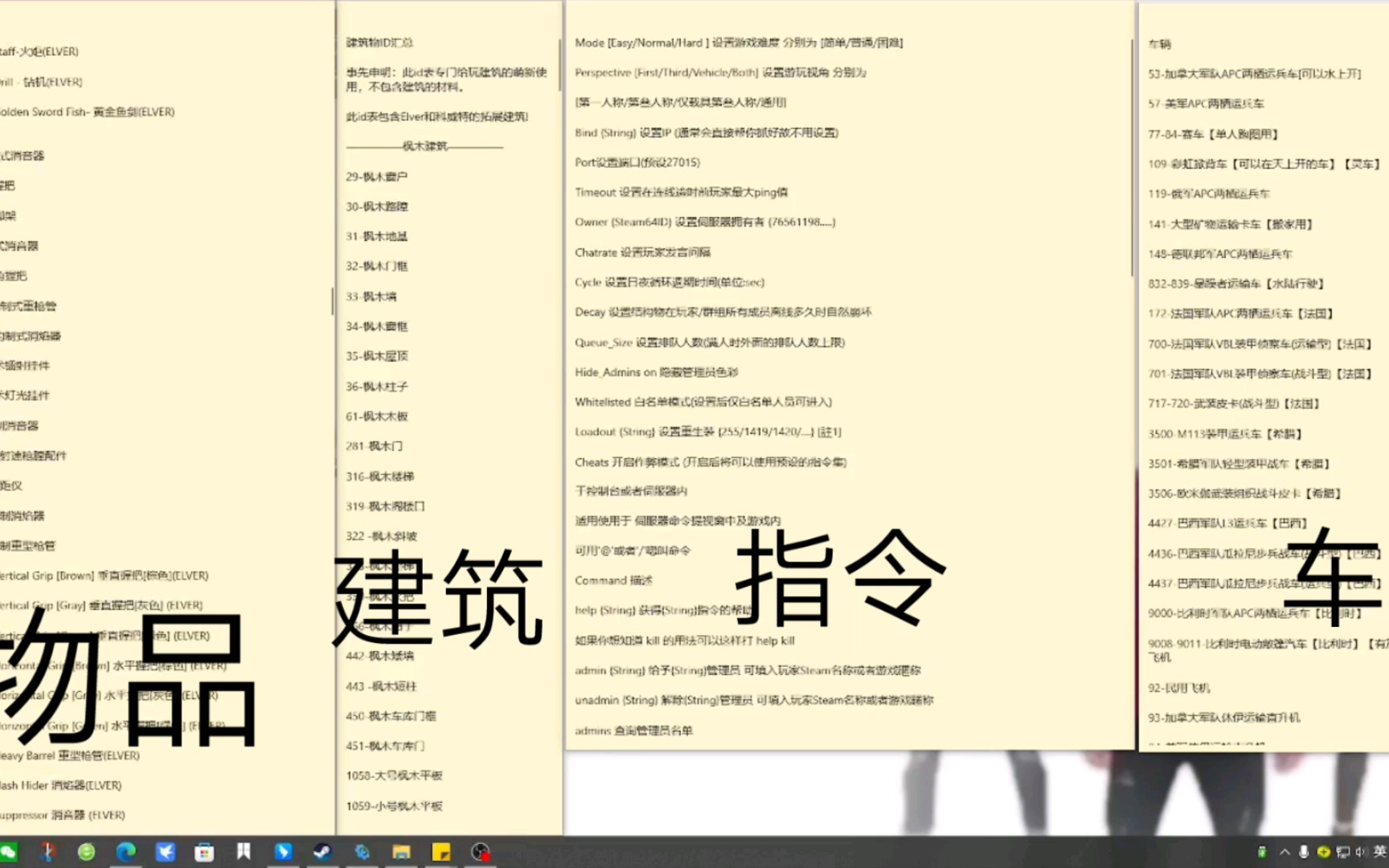
Task: Expand hidden tray icons with the chevron
Action: (1285, 852)
